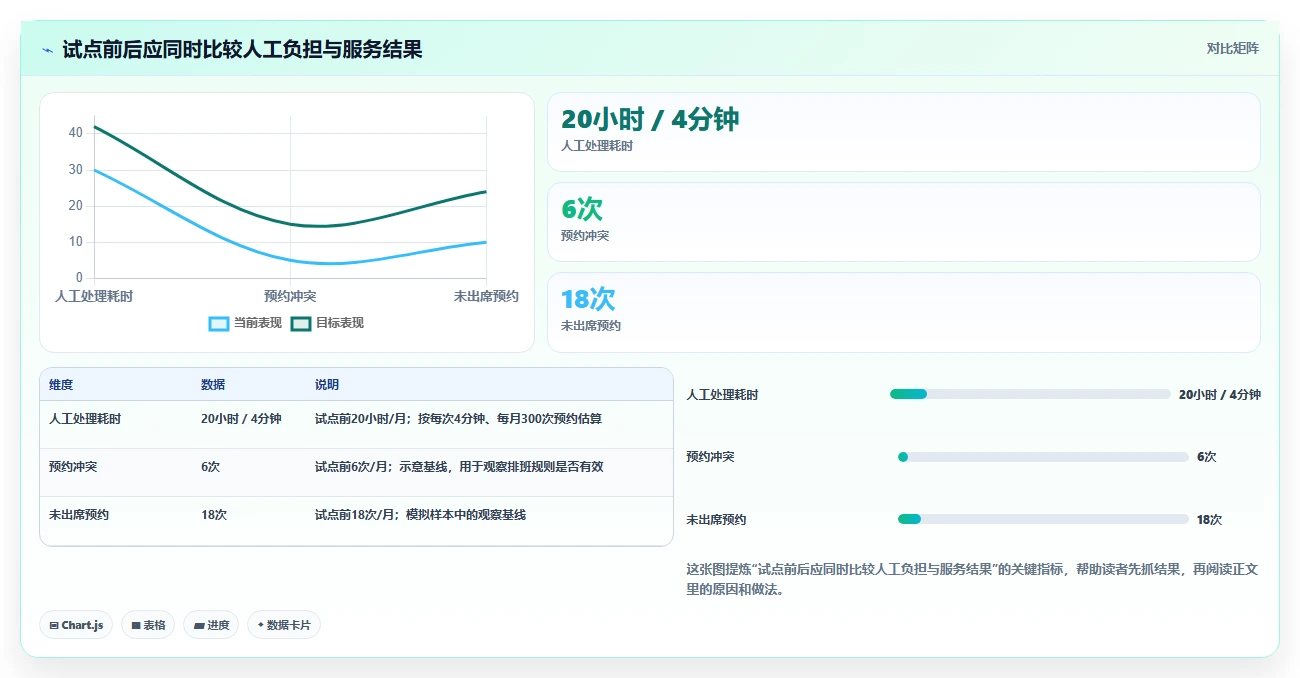
Task: Click the 未出席预约 progress bar
Action: [x=1043, y=519]
